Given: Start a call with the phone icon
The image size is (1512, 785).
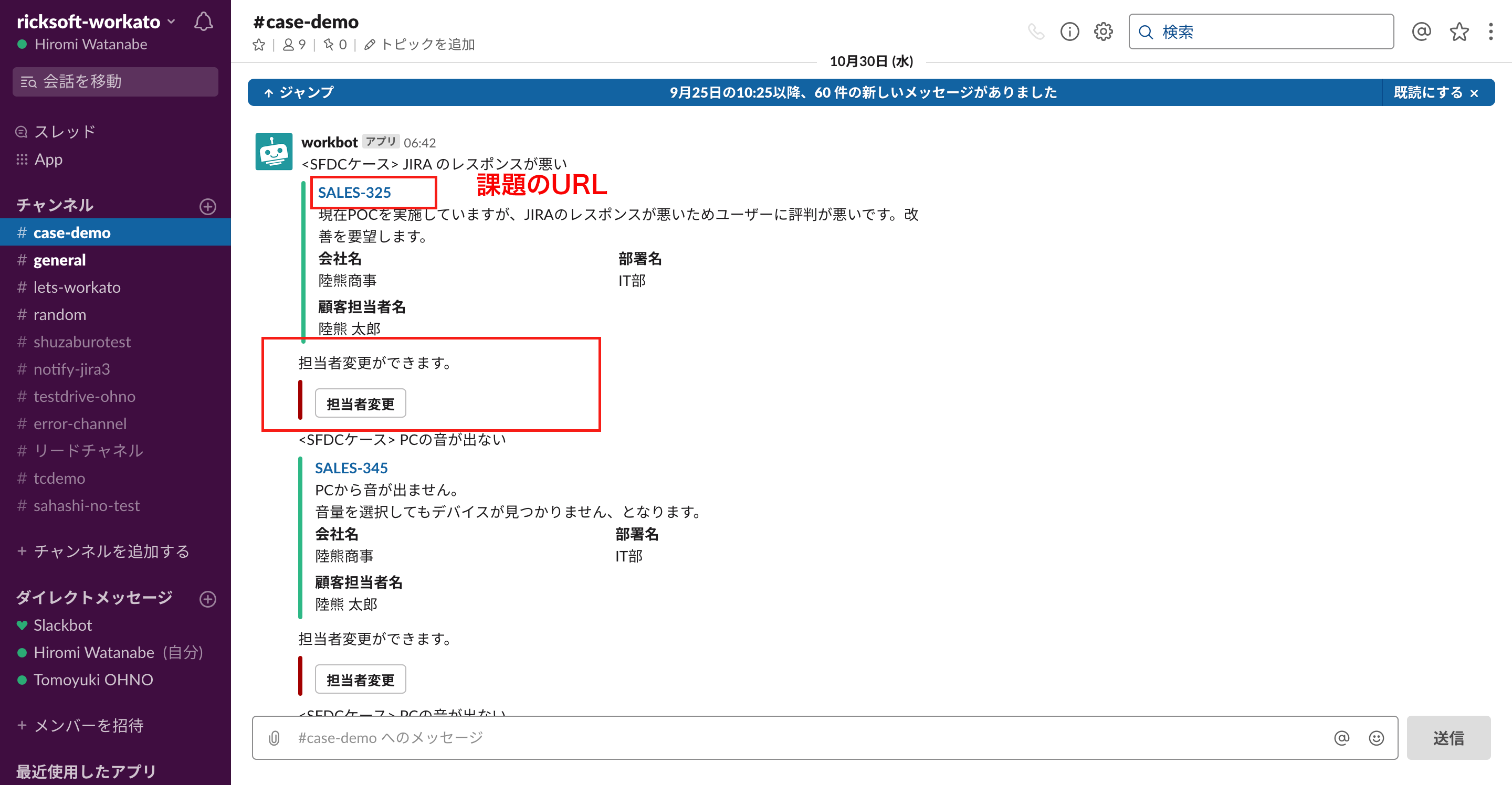Looking at the screenshot, I should click(x=1036, y=31).
